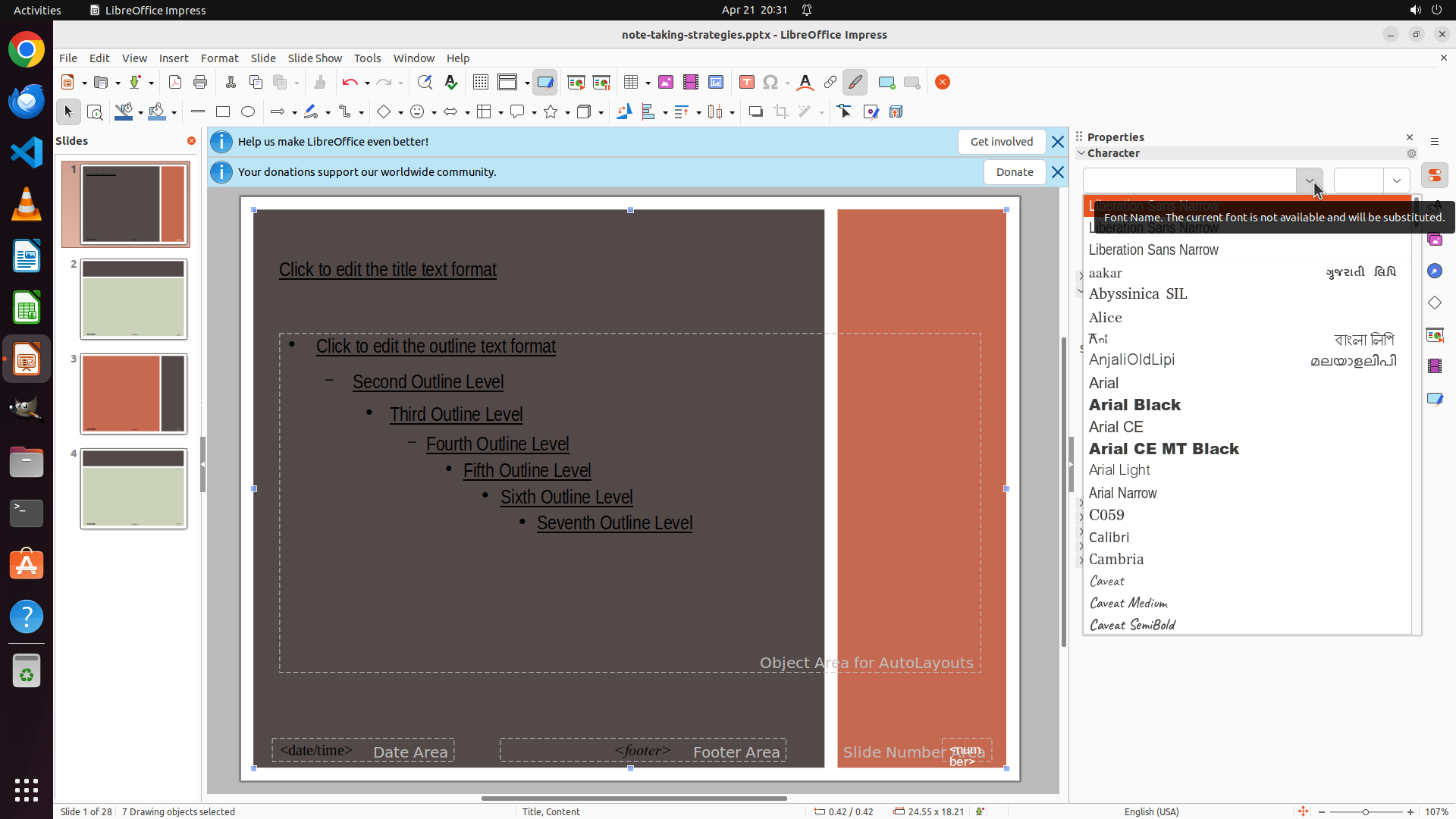Toggle the Shadow button
Viewport: 1456px width, 819px height.
click(x=755, y=112)
